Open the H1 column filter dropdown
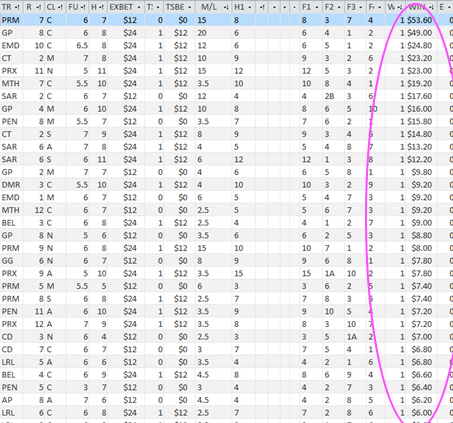This screenshot has width=453, height=423. (x=250, y=7)
